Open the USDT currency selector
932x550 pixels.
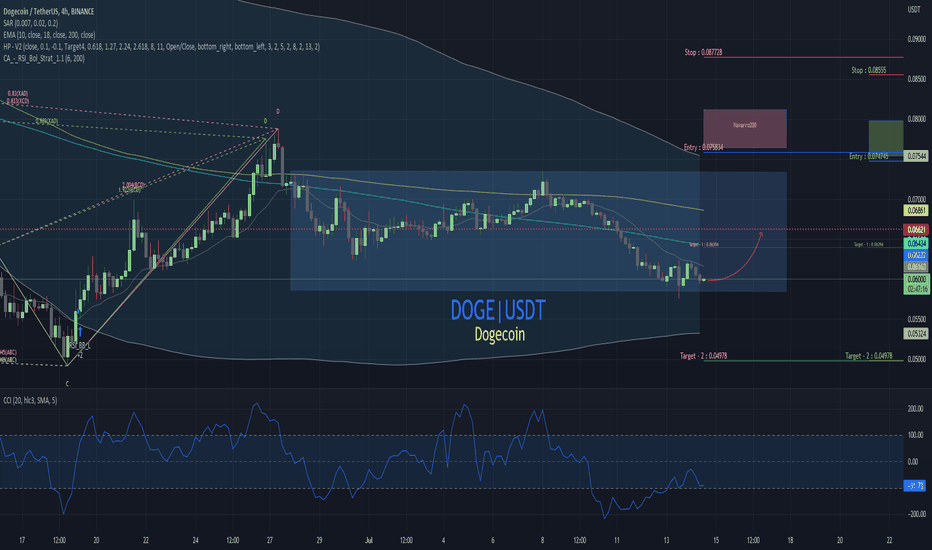(x=914, y=9)
